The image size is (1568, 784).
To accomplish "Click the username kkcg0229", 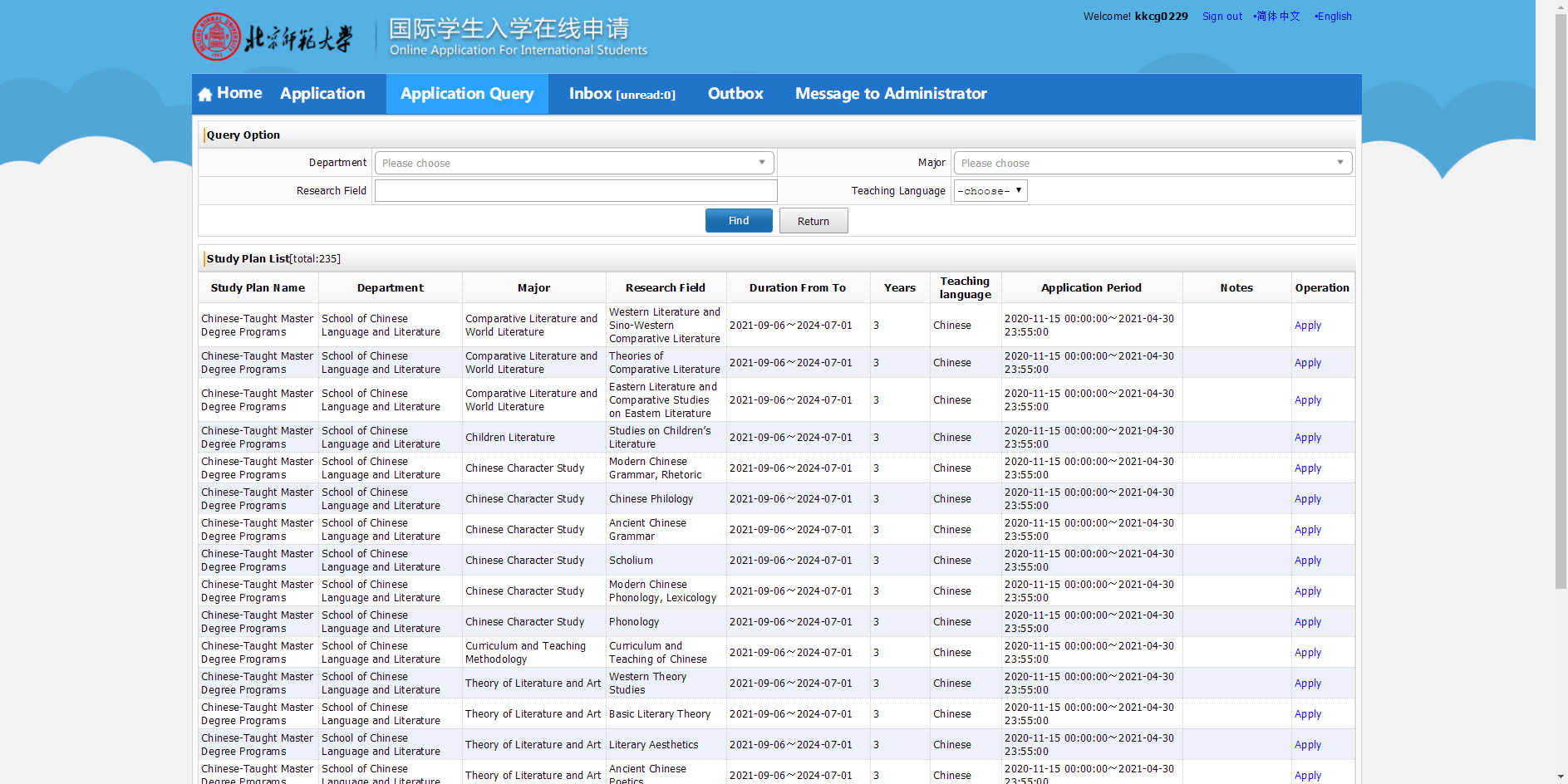I will coord(1161,17).
